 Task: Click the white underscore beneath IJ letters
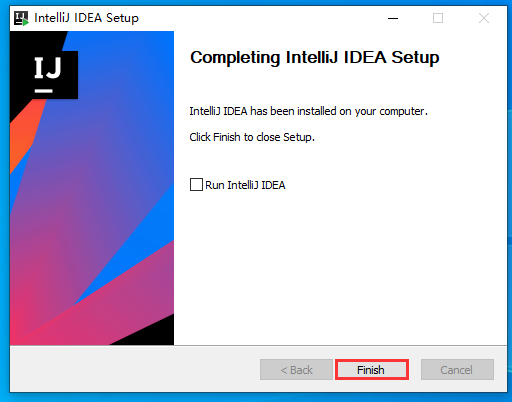(44, 91)
